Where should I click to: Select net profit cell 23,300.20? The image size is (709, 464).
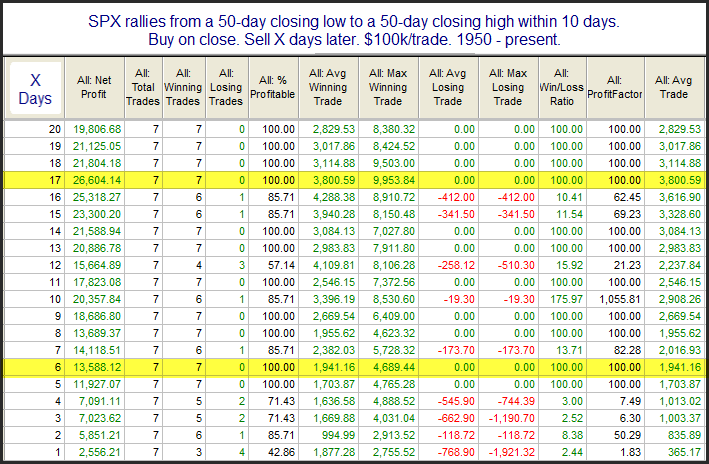(97, 214)
